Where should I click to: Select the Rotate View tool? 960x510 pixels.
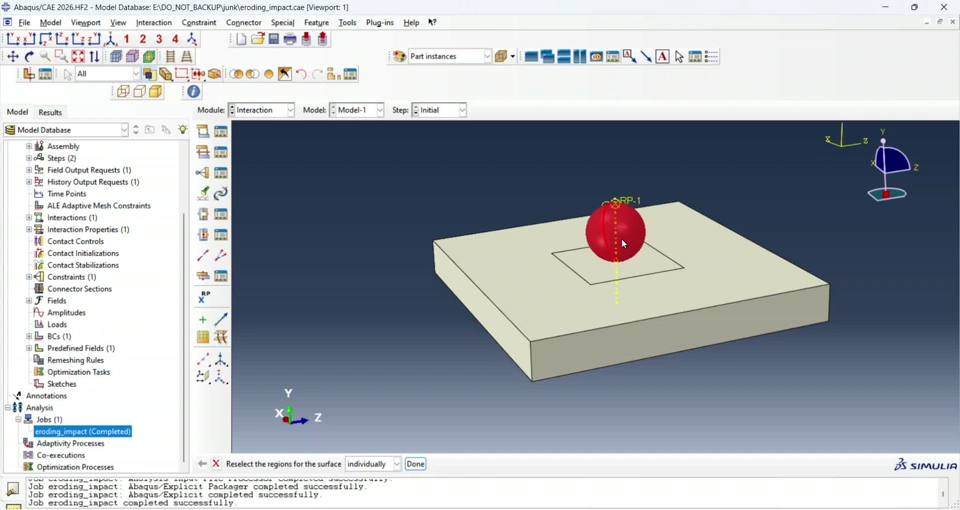point(29,56)
